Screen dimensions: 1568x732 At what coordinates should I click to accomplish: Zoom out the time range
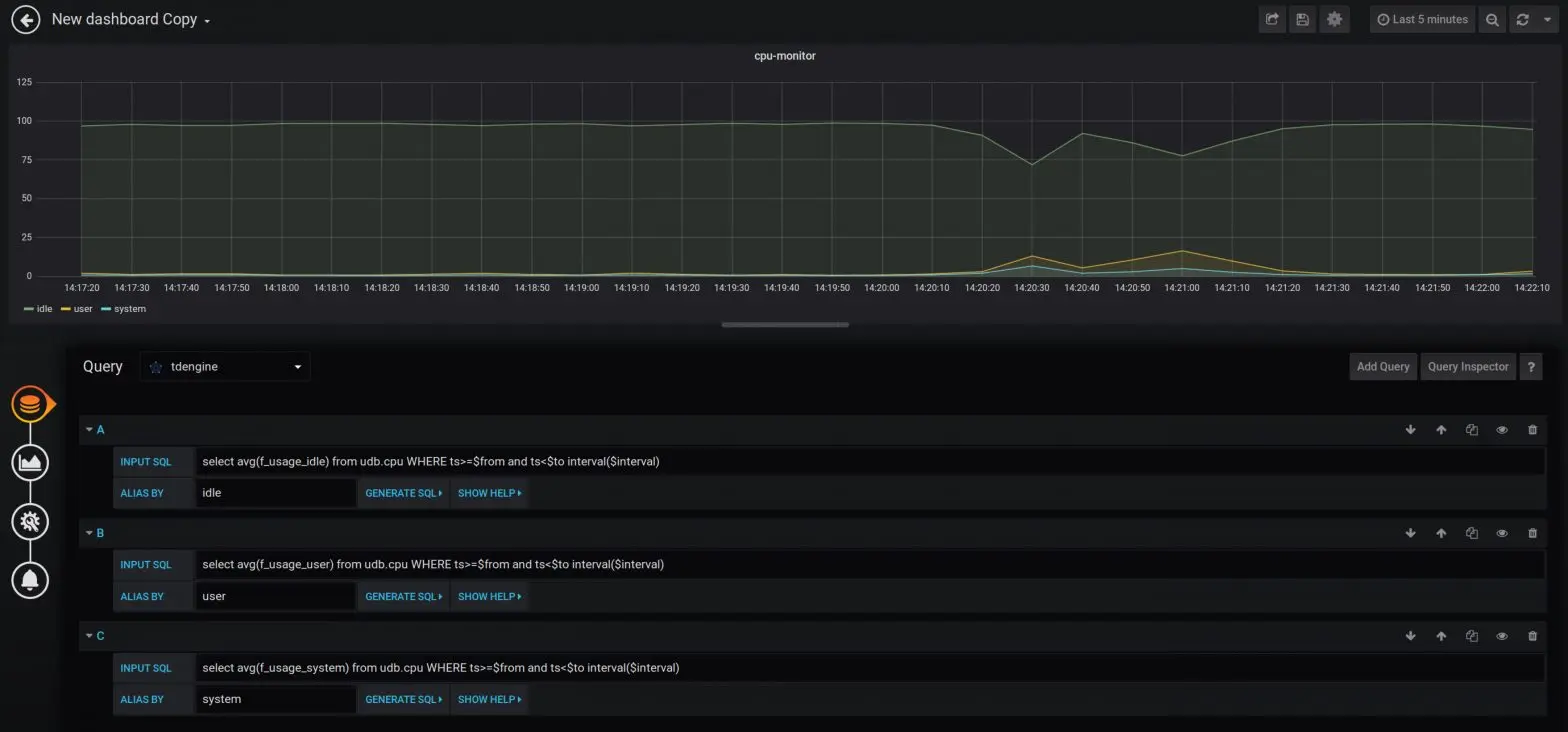pyautogui.click(x=1492, y=19)
